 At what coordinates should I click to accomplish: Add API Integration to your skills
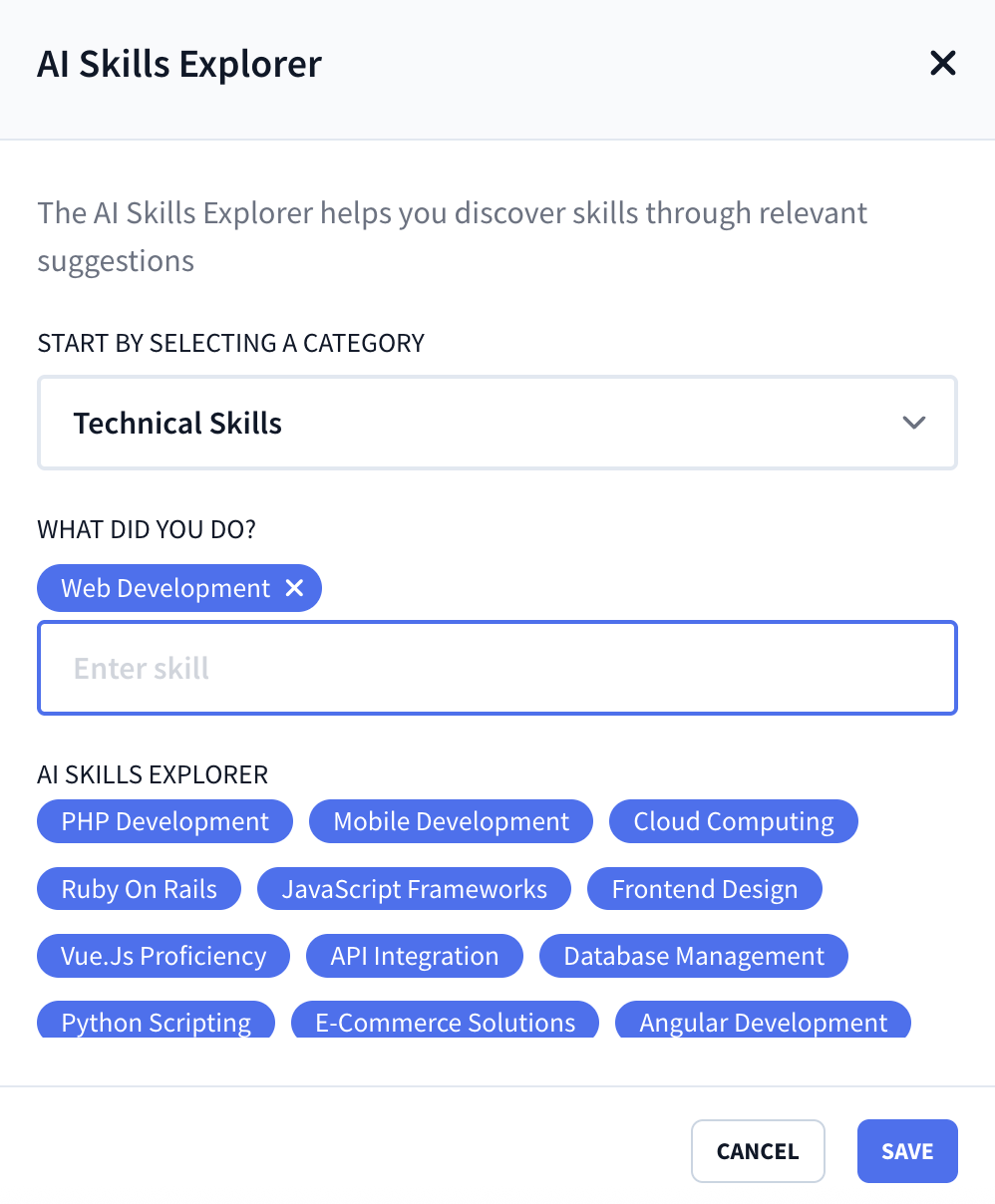tap(414, 955)
